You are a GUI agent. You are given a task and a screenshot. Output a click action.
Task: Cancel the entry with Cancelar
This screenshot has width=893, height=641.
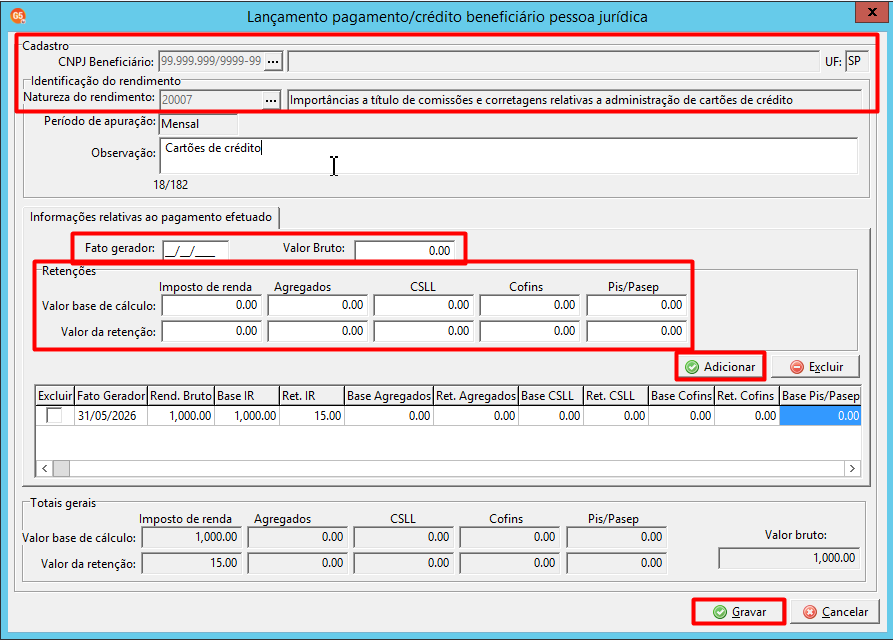(835, 612)
